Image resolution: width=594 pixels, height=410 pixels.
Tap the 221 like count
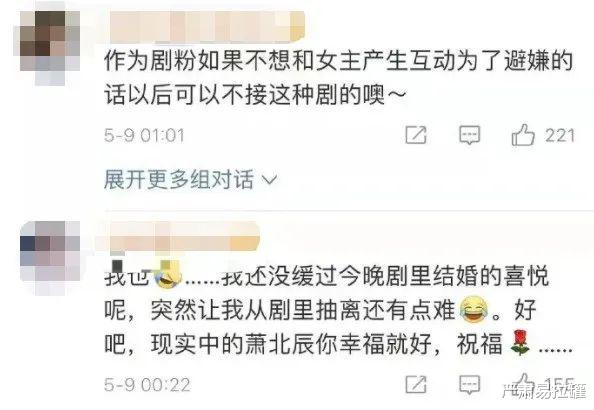(x=560, y=135)
